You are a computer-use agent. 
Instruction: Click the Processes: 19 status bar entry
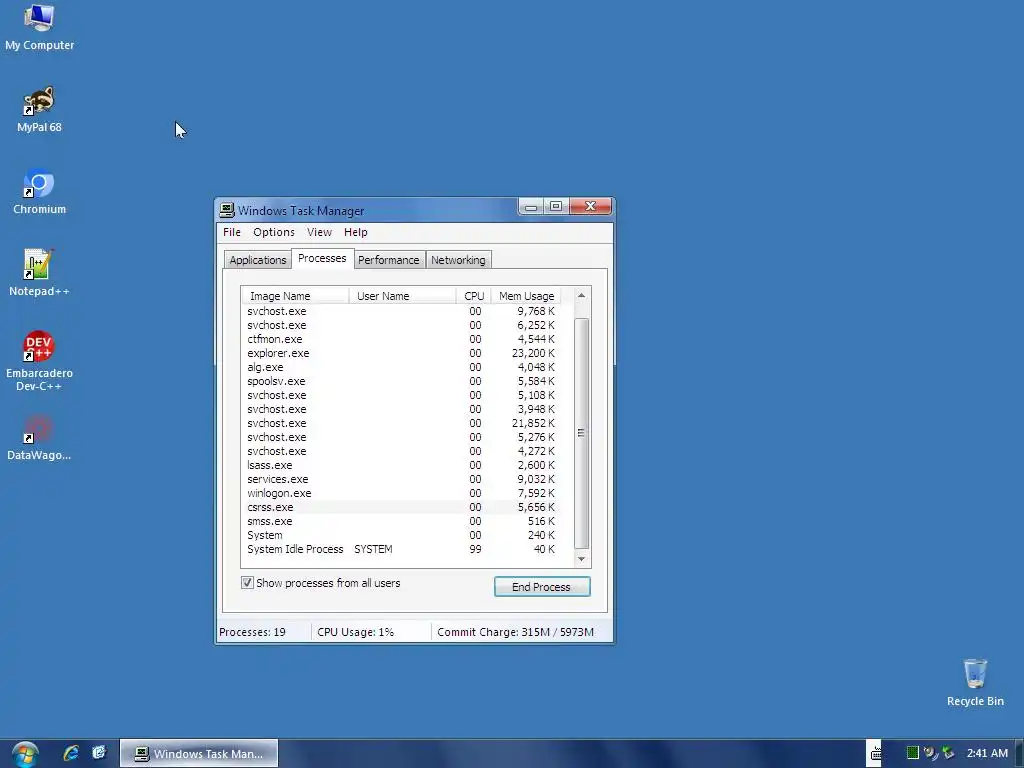pyautogui.click(x=253, y=632)
